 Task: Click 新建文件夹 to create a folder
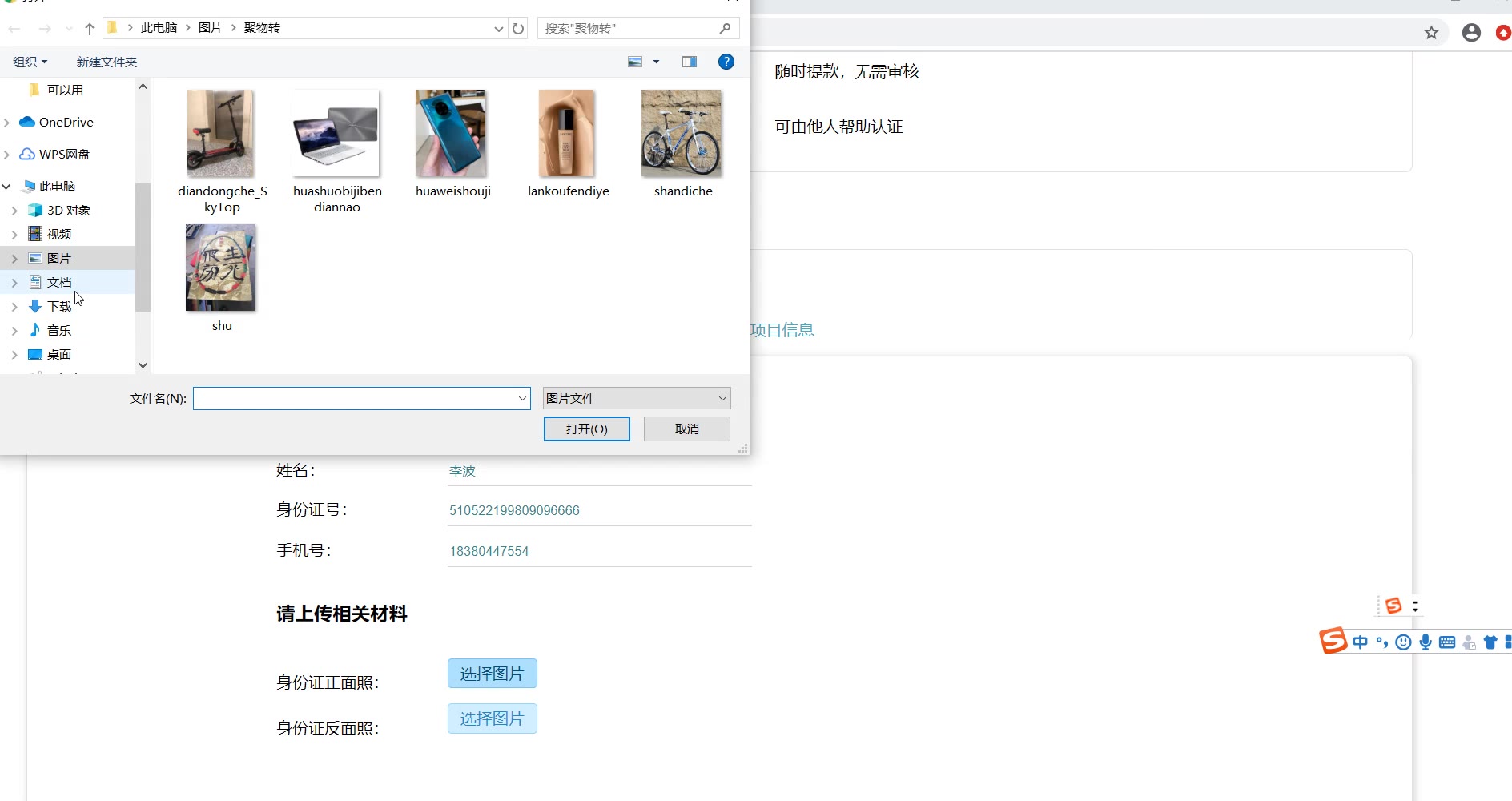click(107, 62)
